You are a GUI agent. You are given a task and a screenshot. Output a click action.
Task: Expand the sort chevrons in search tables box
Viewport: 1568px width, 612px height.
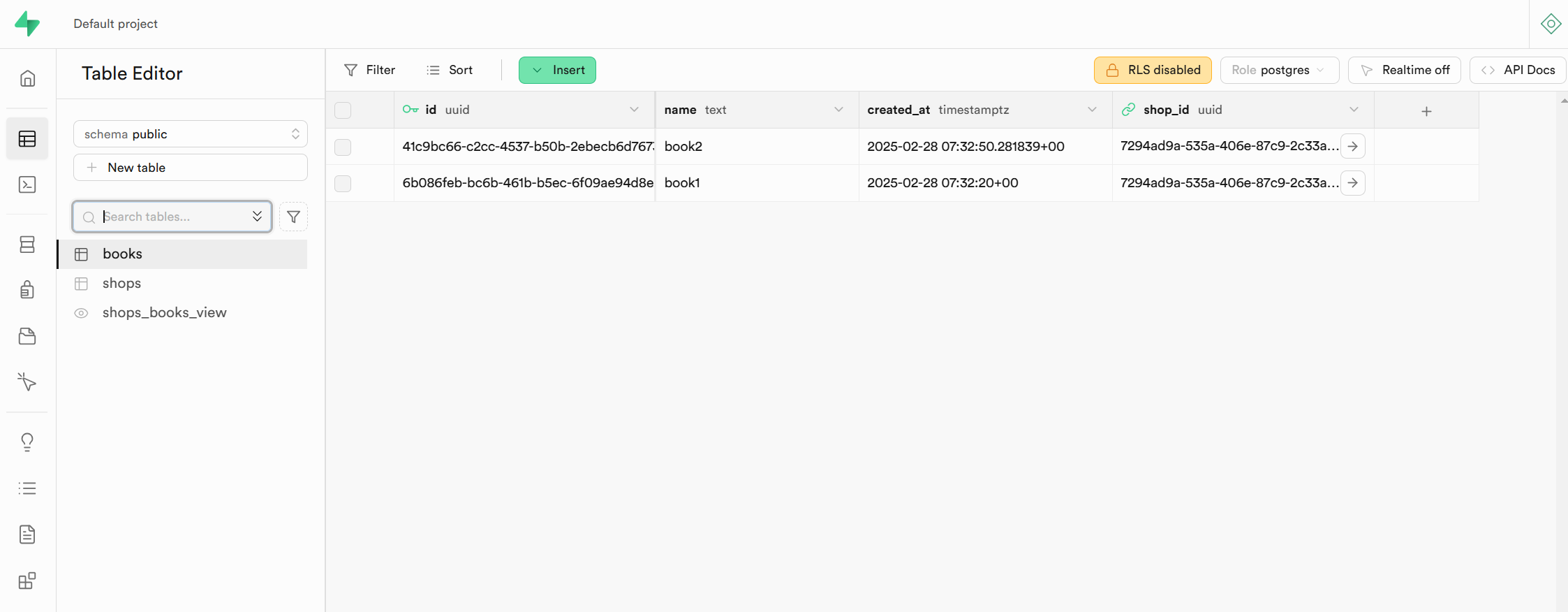pyautogui.click(x=257, y=217)
